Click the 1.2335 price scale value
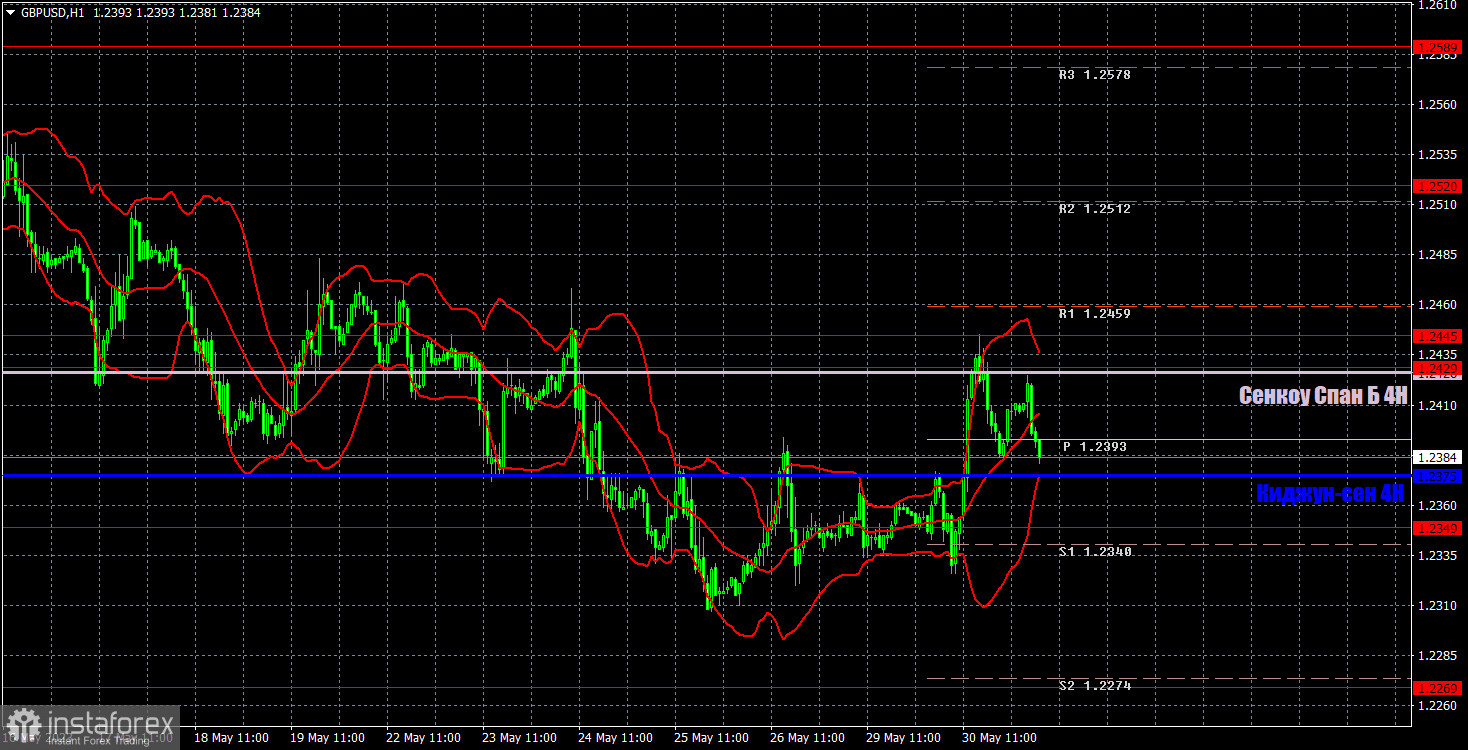This screenshot has width=1468, height=750. (1436, 556)
